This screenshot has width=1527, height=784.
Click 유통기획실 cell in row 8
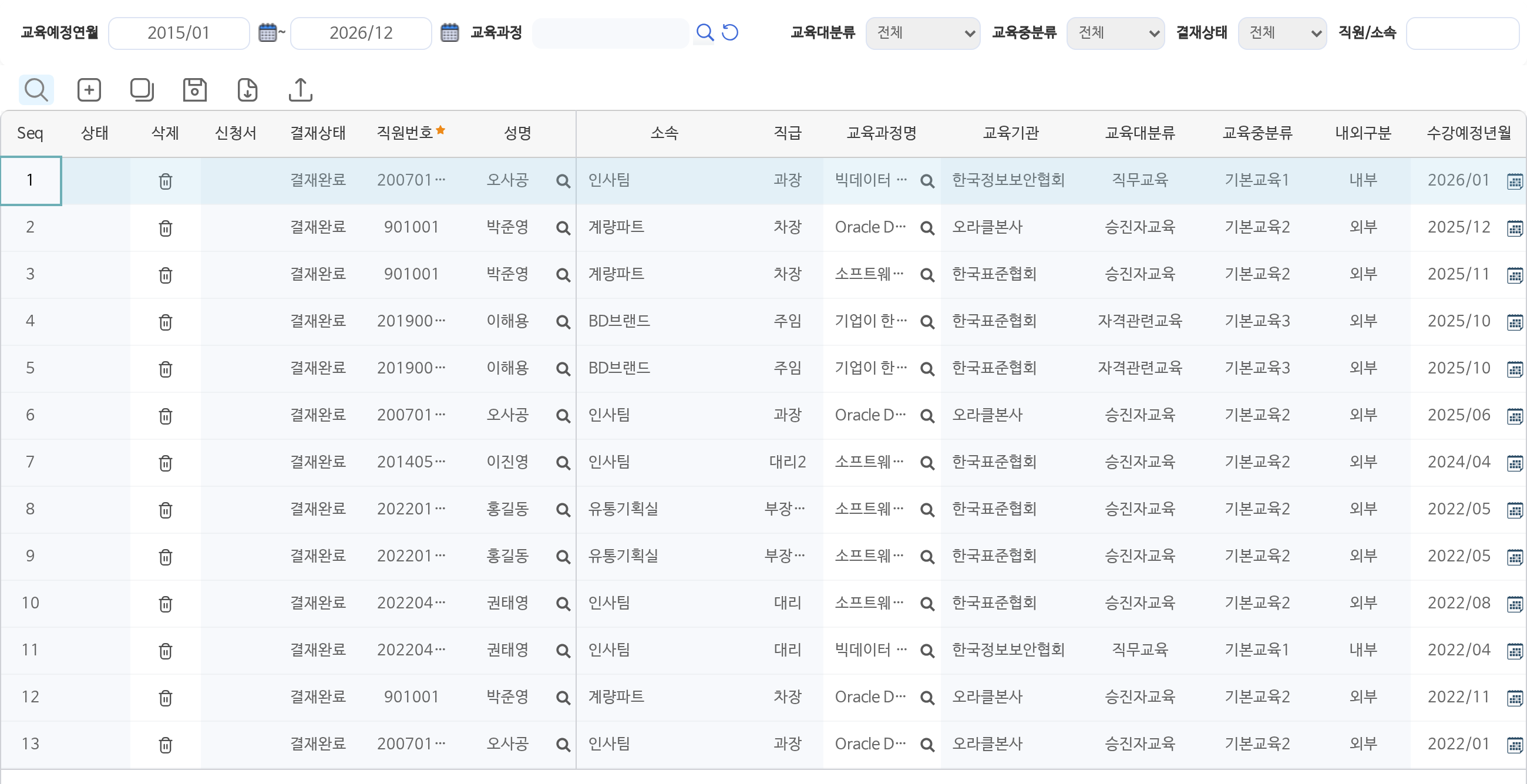click(x=623, y=509)
